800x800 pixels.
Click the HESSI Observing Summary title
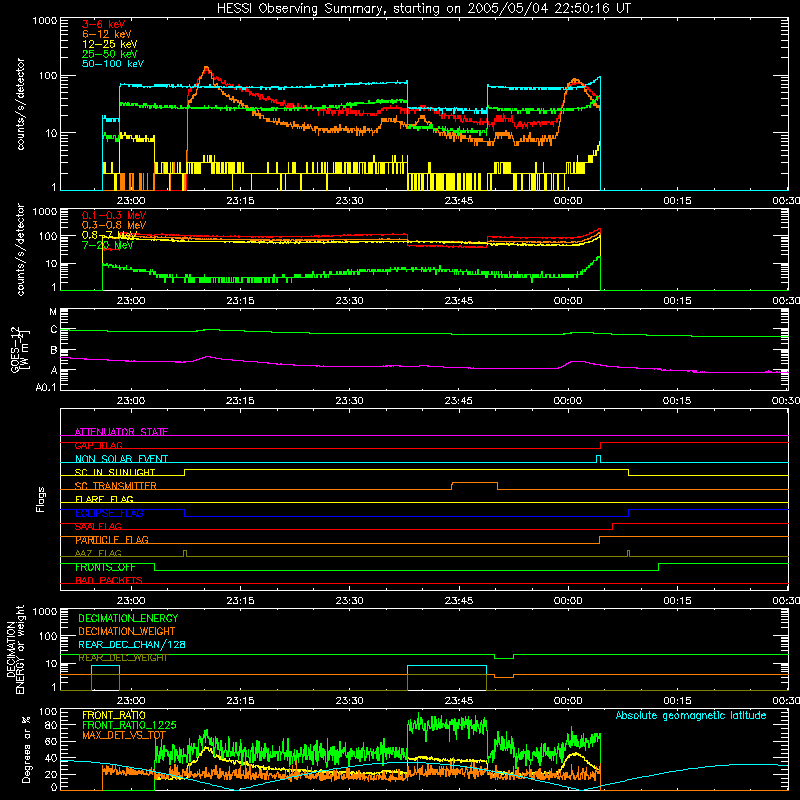point(423,9)
